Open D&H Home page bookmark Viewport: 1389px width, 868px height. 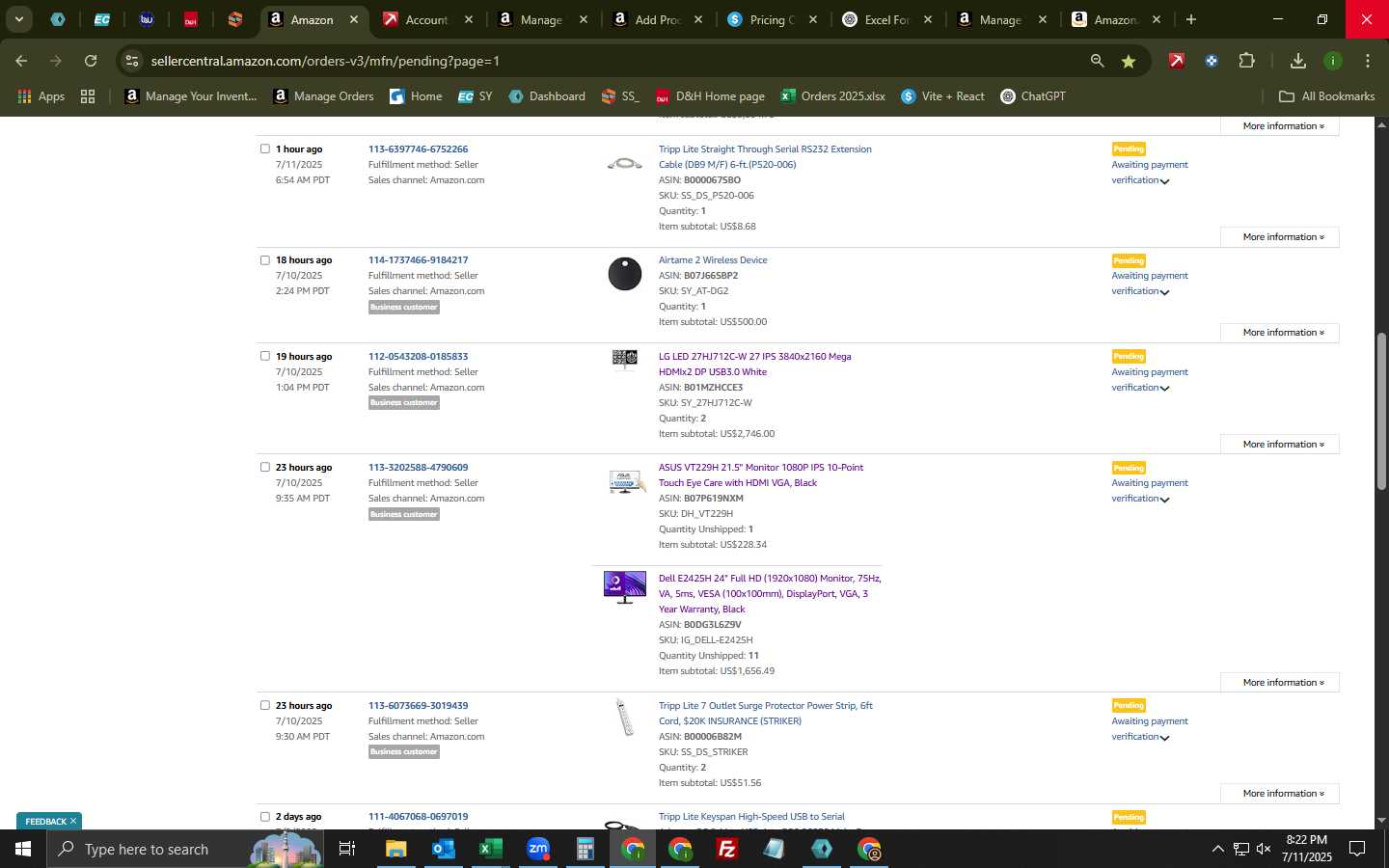[711, 96]
